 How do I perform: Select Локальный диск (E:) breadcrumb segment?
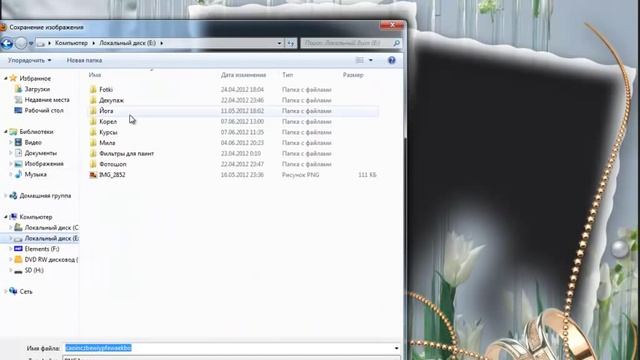coord(127,43)
